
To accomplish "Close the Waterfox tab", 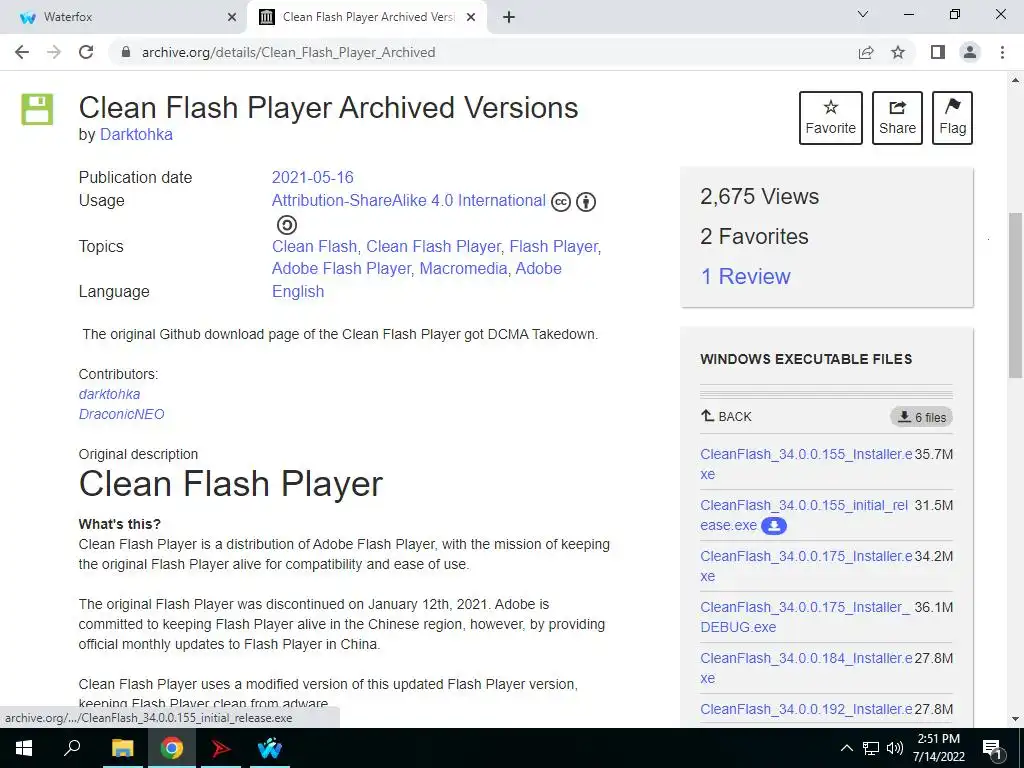I will [x=232, y=18].
